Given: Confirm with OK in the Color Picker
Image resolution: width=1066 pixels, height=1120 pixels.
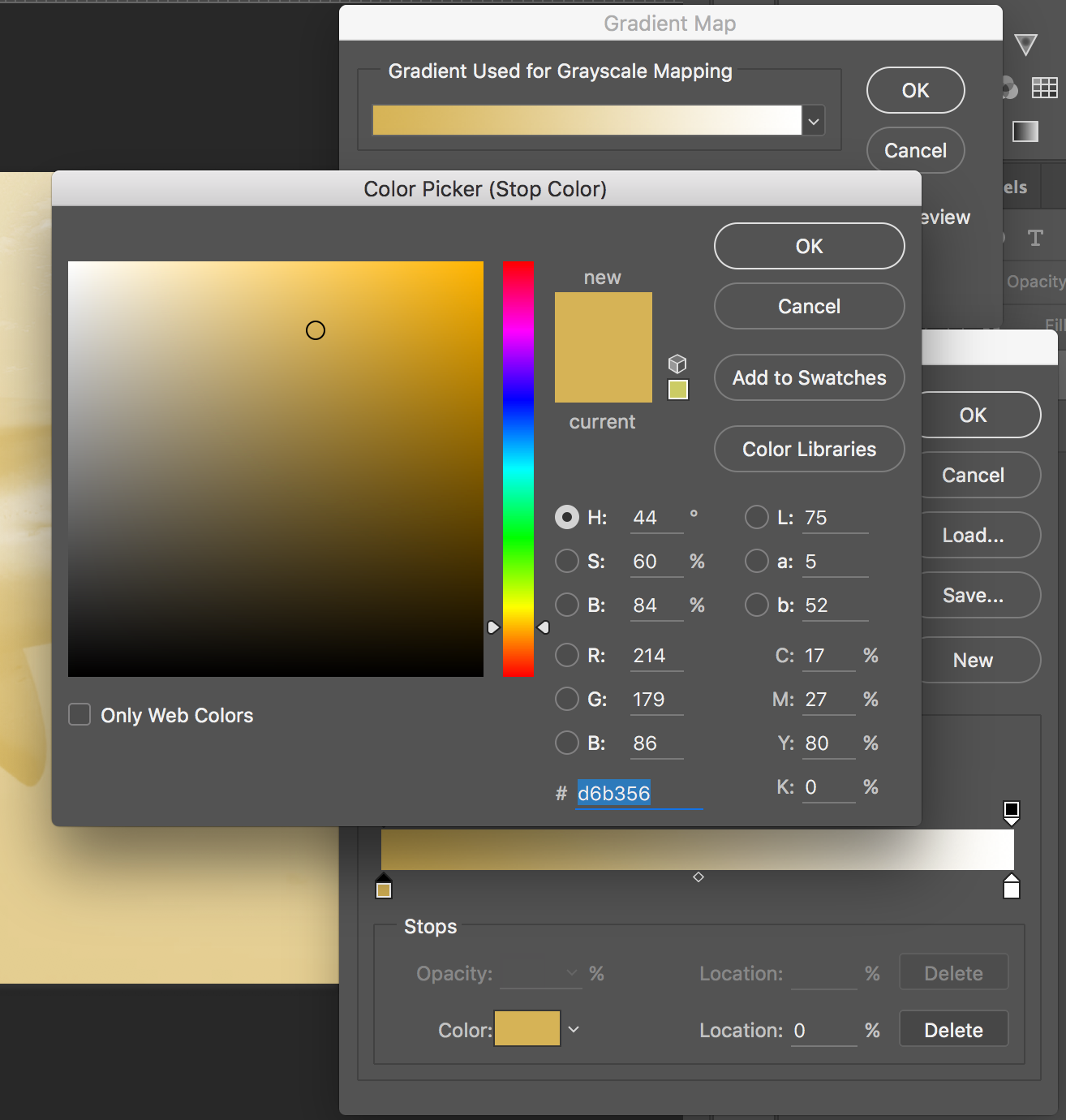Looking at the screenshot, I should point(810,246).
